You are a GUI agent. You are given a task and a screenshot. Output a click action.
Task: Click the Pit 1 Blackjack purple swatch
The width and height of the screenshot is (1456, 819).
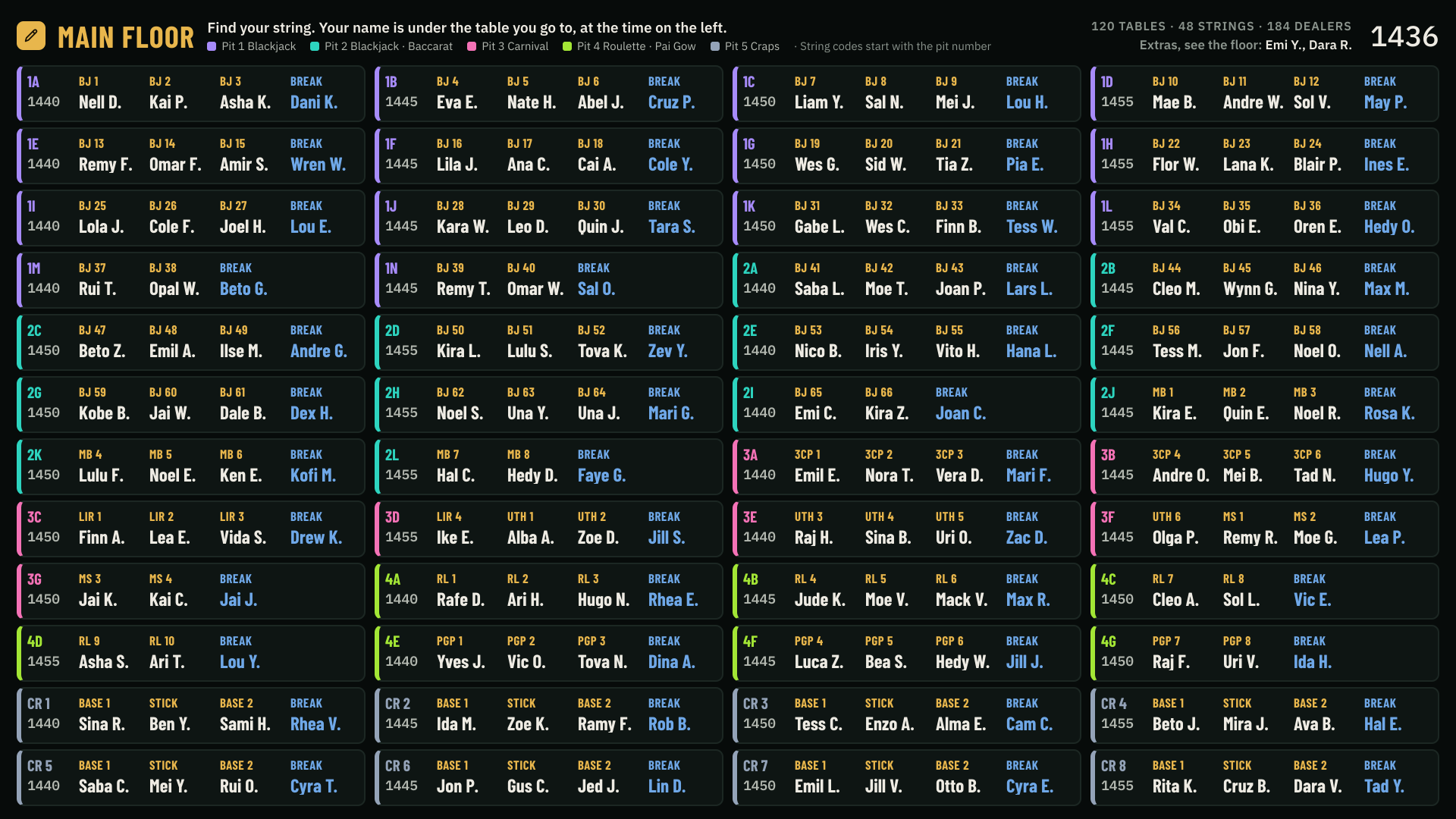(212, 46)
